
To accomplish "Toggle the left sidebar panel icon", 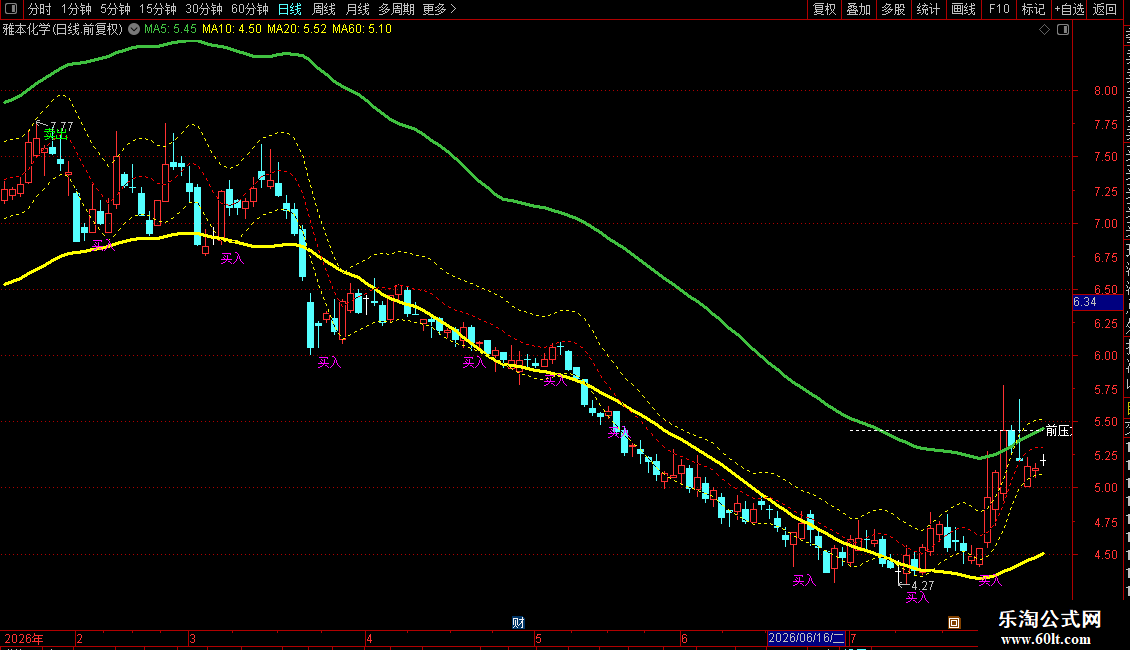I will click(x=11, y=9).
